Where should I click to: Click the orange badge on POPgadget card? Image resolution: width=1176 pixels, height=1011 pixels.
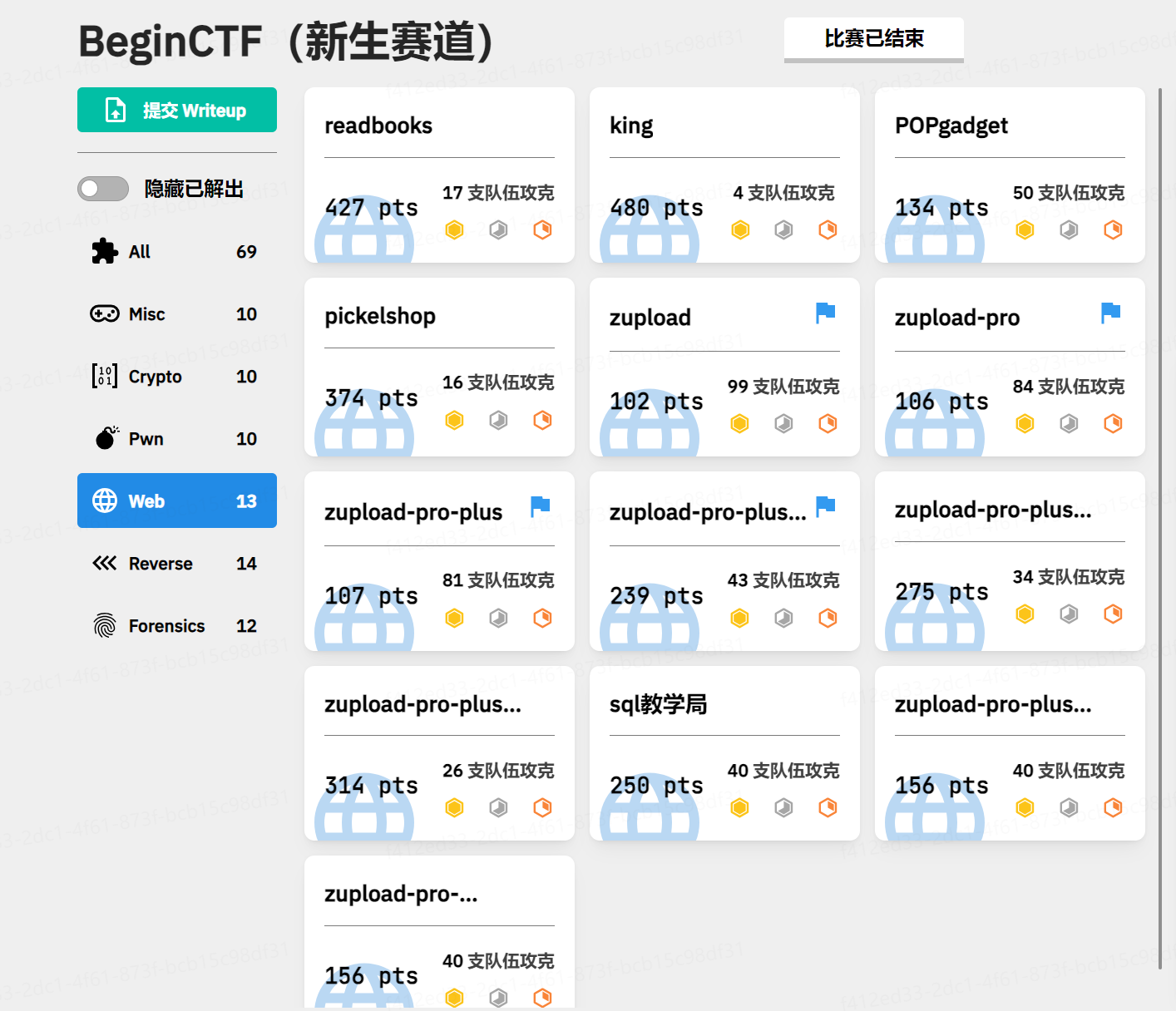tap(1113, 229)
